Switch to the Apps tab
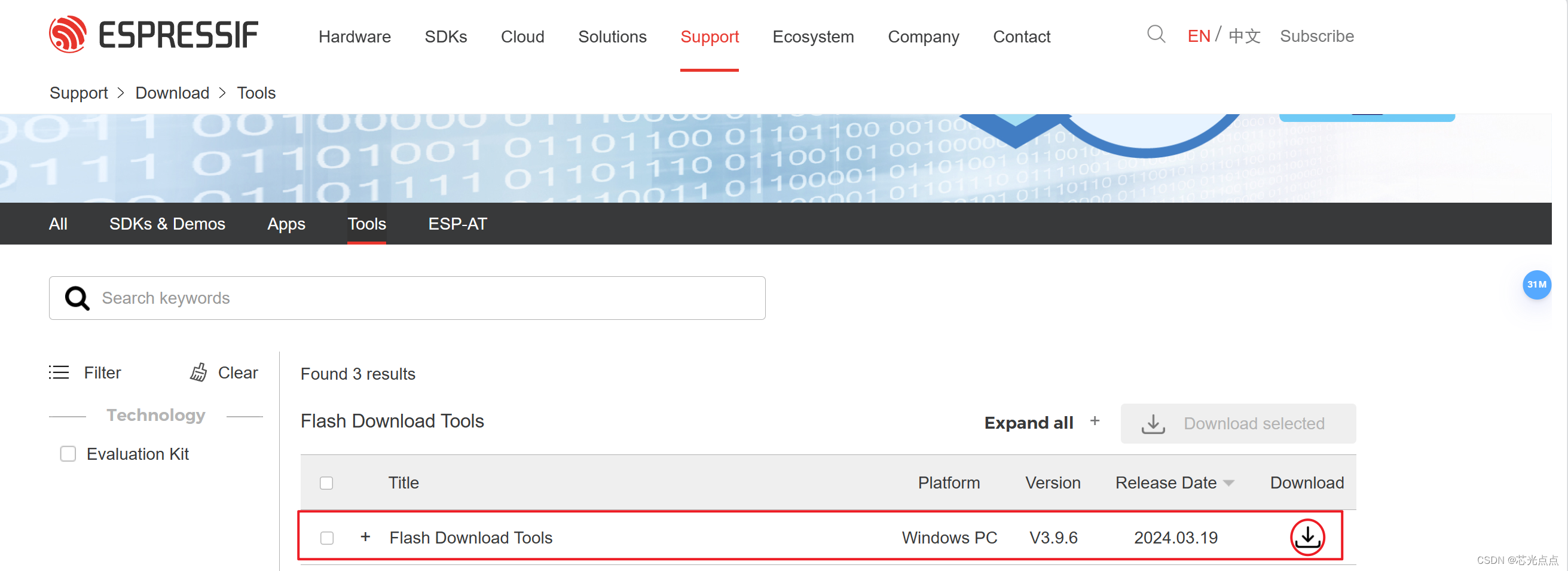The width and height of the screenshot is (1568, 571). (286, 224)
